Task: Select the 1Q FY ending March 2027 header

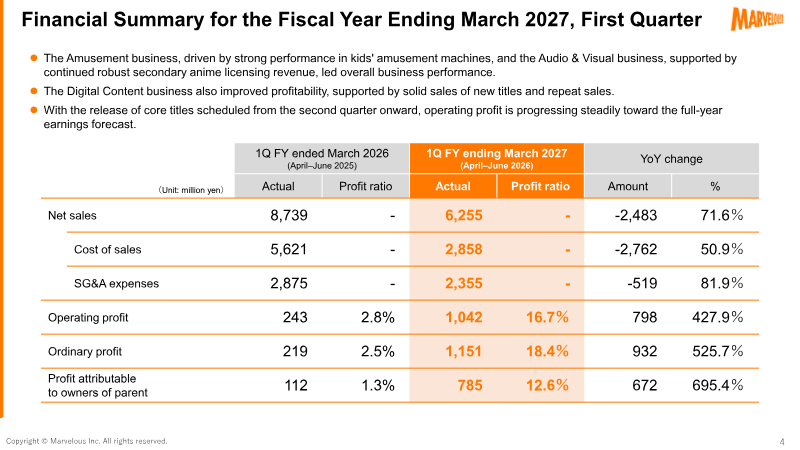Action: pyautogui.click(x=496, y=158)
